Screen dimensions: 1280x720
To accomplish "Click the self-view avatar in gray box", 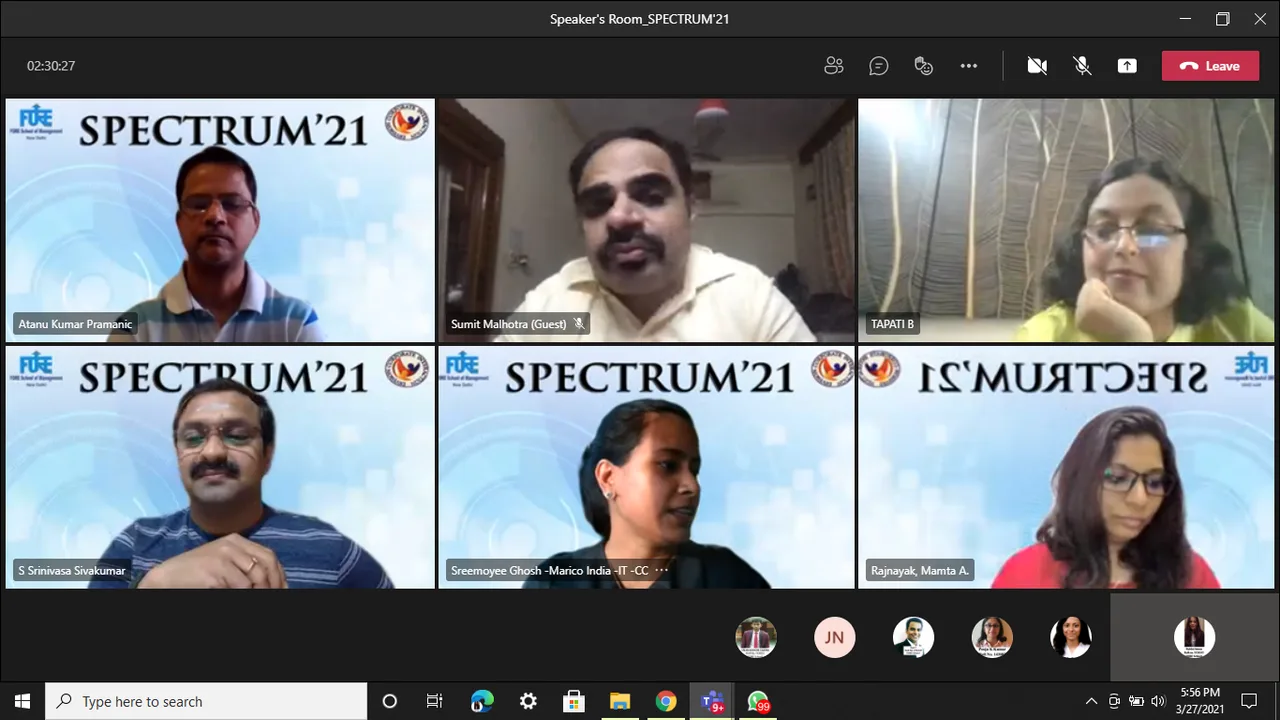I will coord(1194,637).
